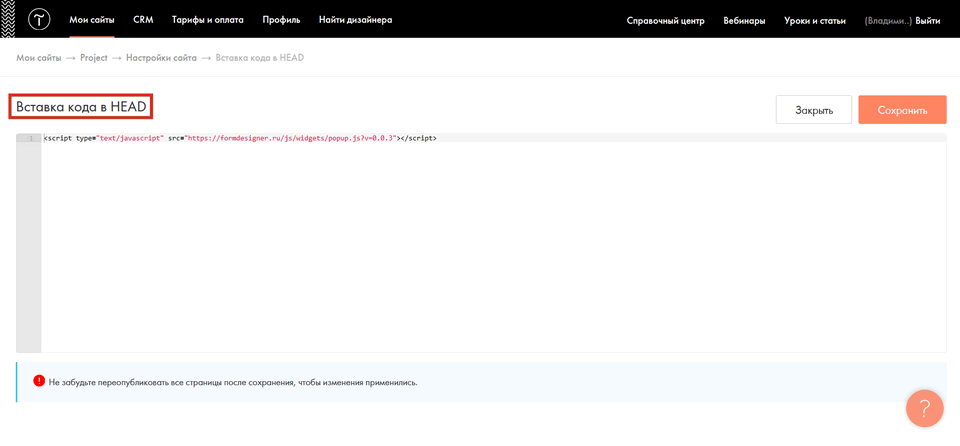Open the Вебинары link

point(745,21)
